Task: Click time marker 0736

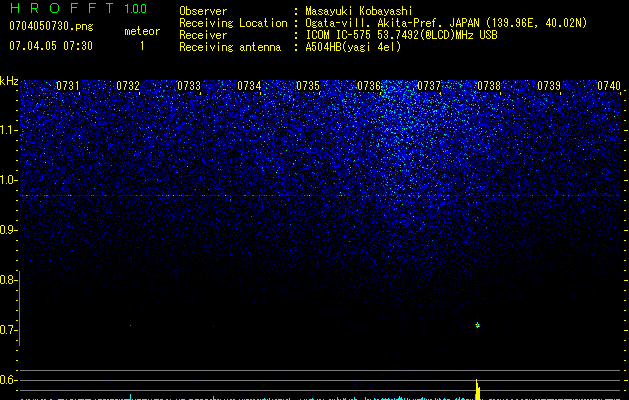Action: pyautogui.click(x=369, y=86)
